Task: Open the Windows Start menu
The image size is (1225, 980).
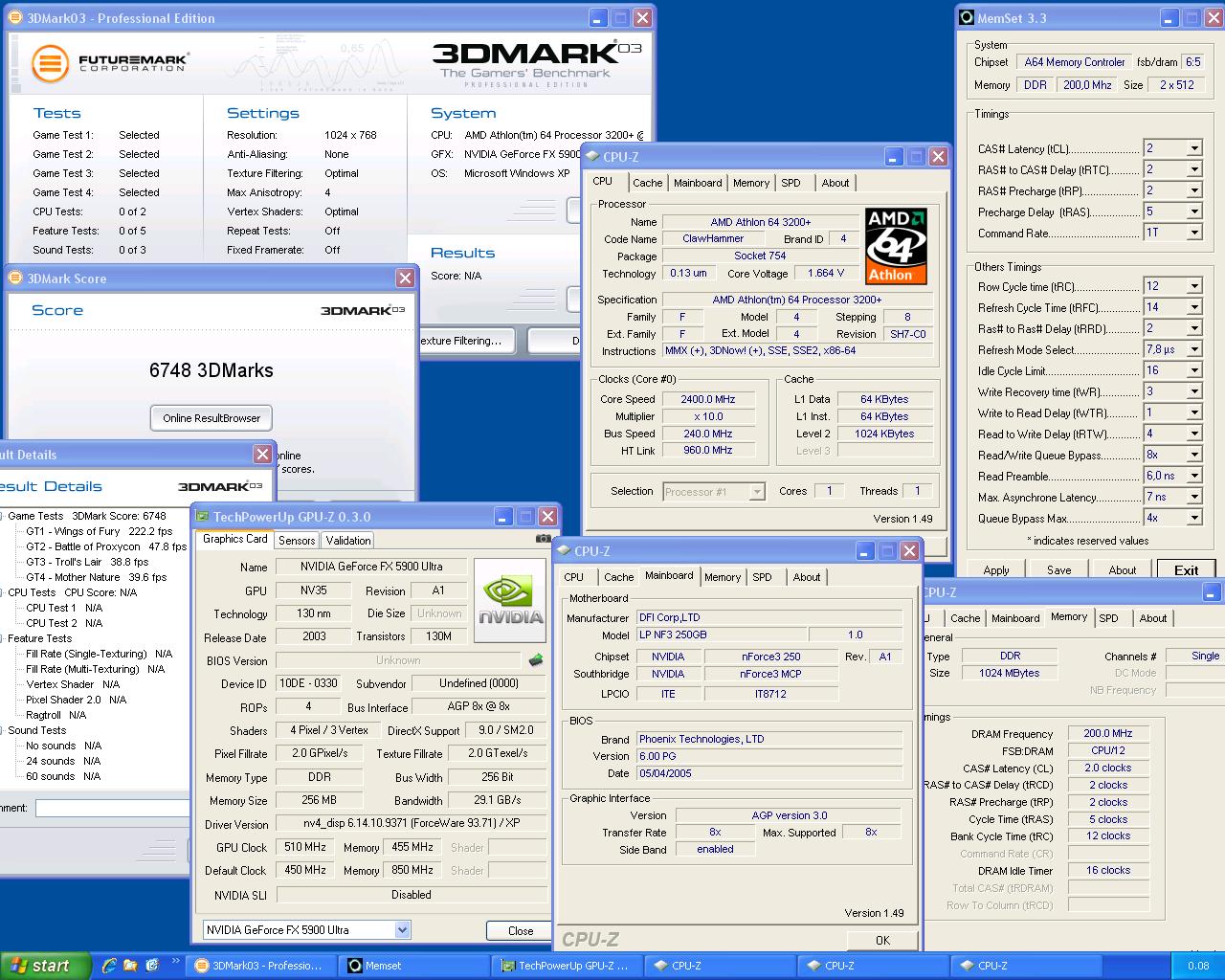Action: click(x=46, y=966)
